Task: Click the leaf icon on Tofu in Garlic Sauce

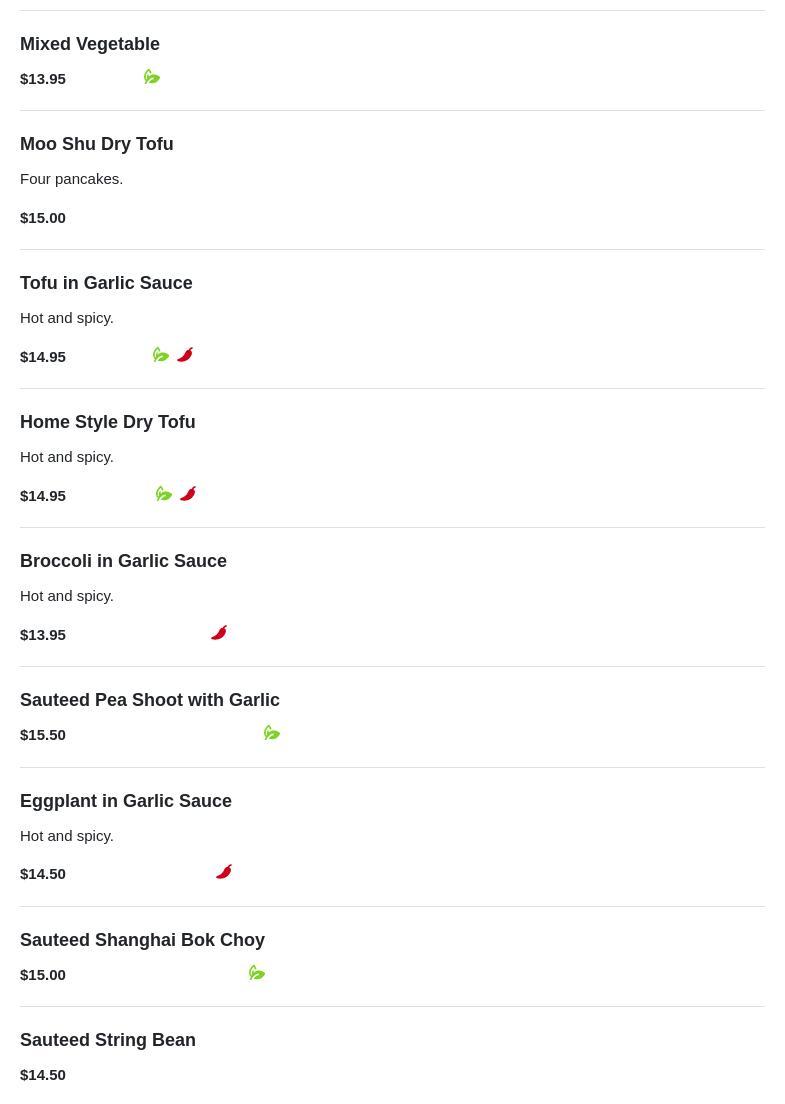Action: pyautogui.click(x=161, y=355)
